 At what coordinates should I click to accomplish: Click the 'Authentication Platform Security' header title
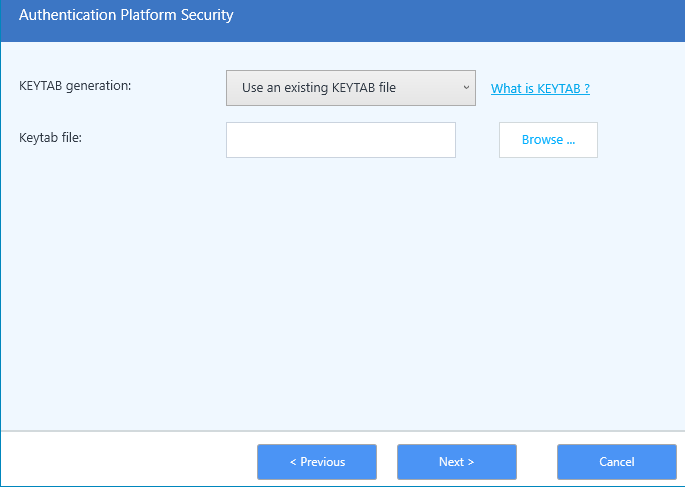126,16
